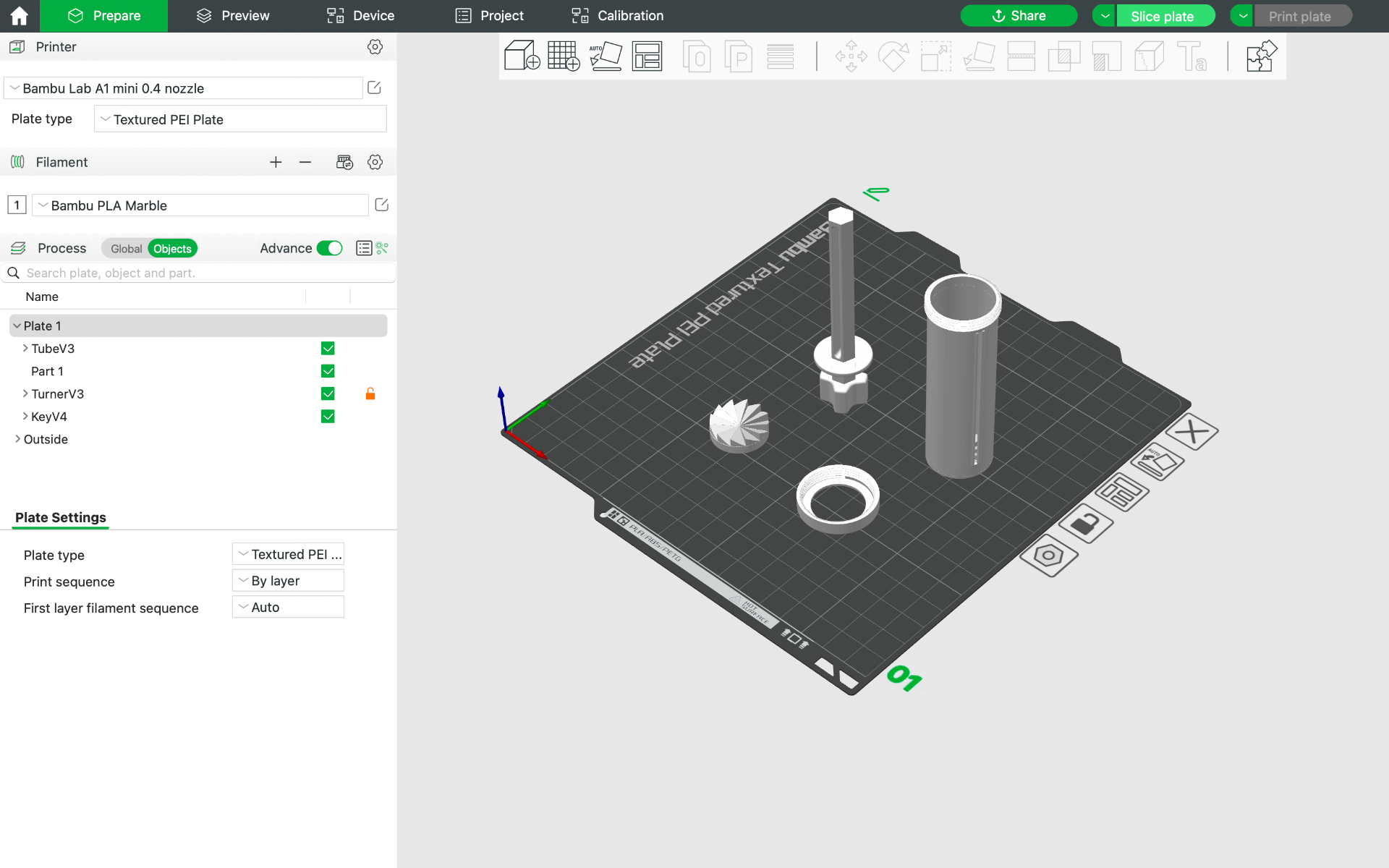Open the Calibration tab
Screen dimensions: 1389x868
coord(617,16)
